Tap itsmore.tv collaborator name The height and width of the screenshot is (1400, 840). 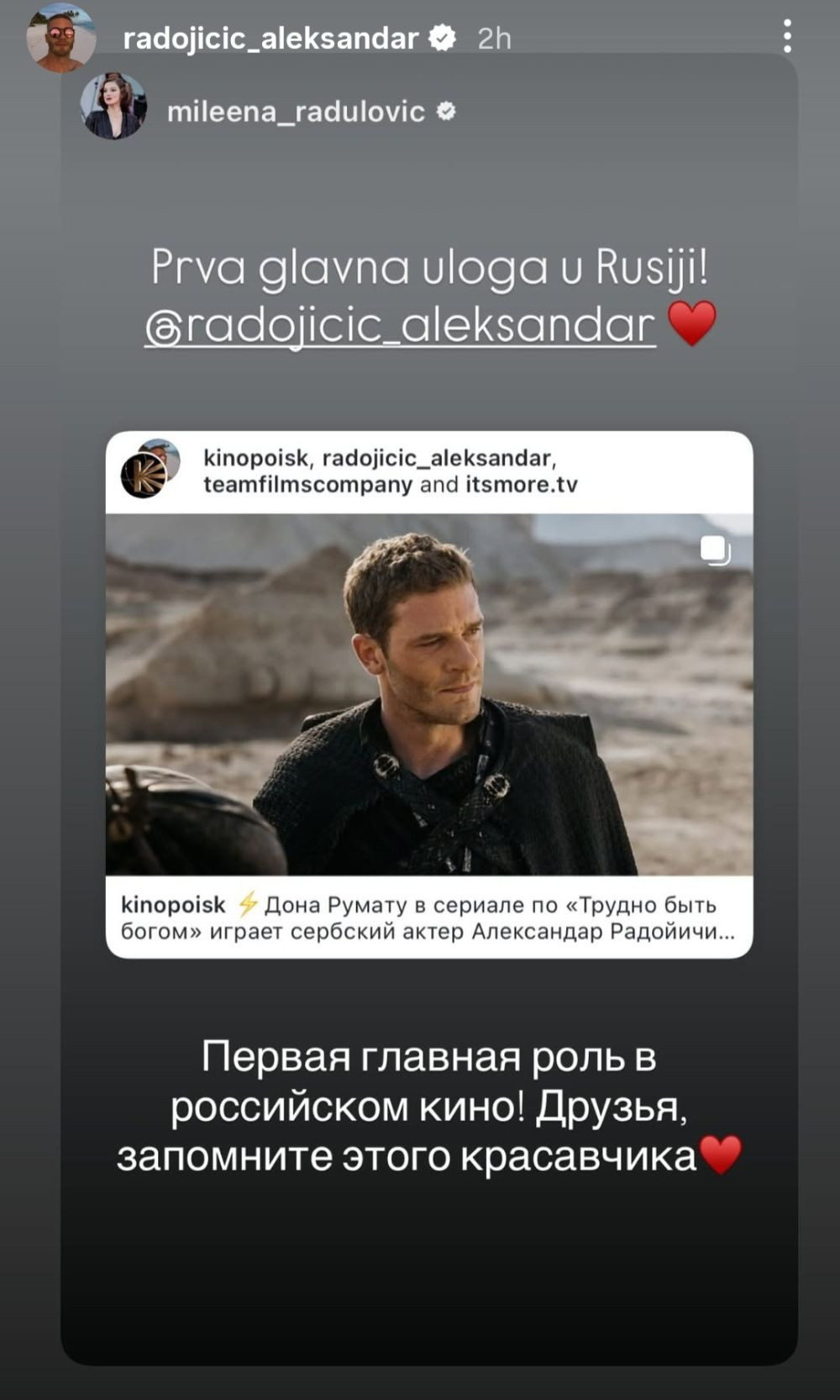pos(522,485)
